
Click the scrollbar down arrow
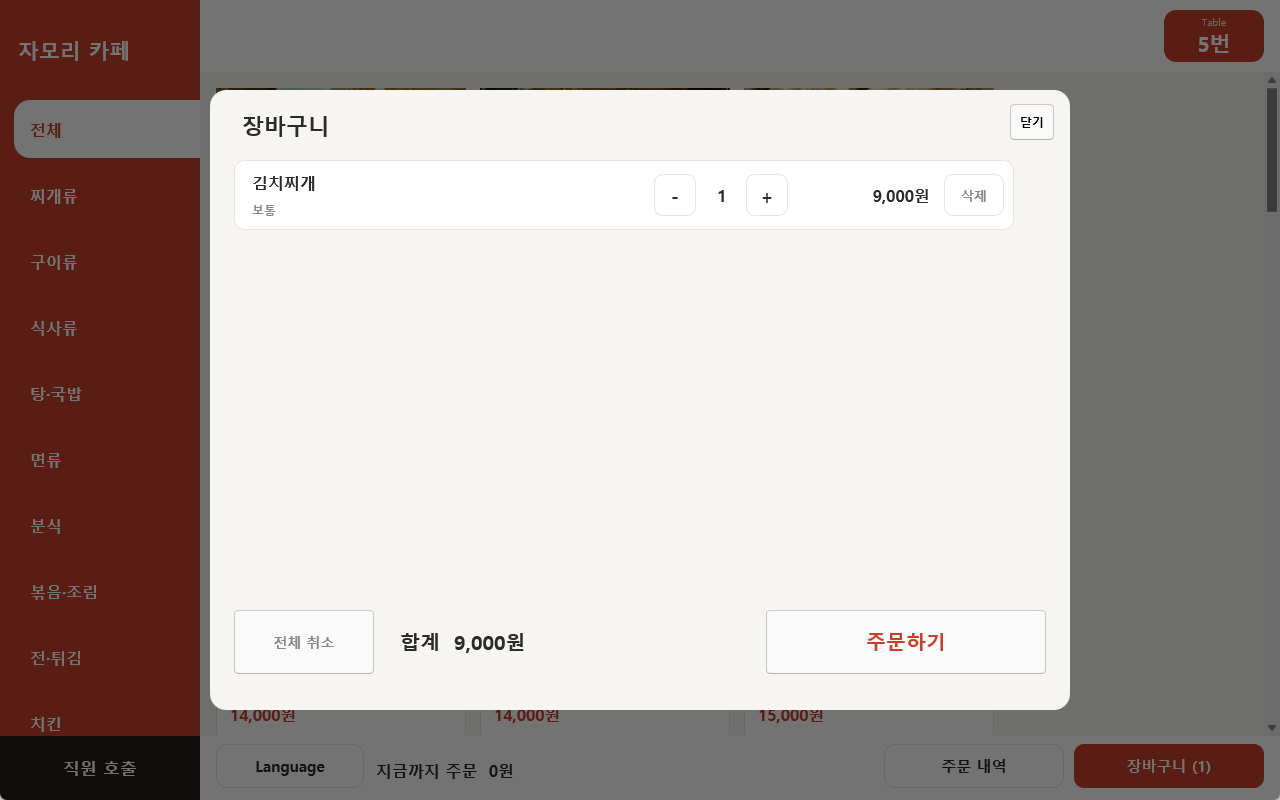[1272, 728]
